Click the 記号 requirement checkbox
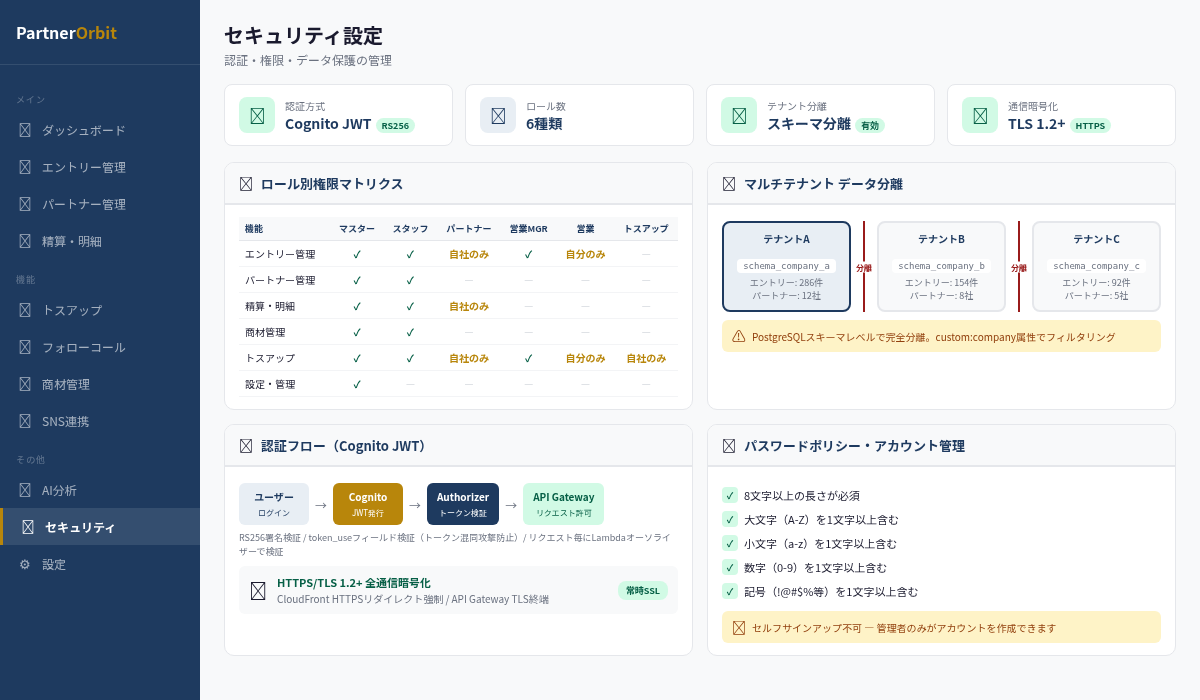Viewport: 1200px width, 700px height. (730, 591)
